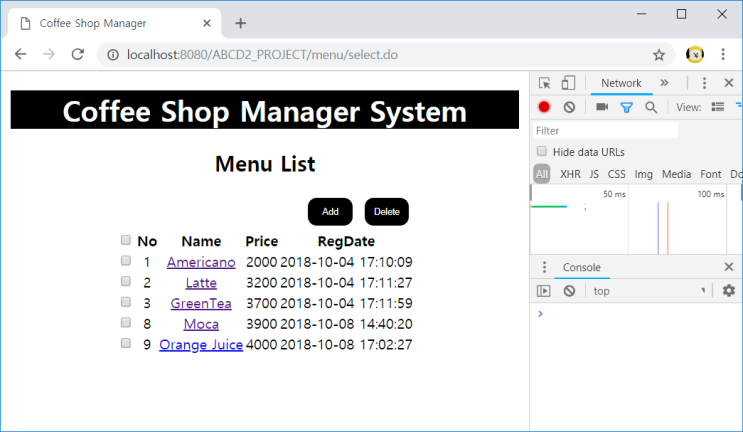
Task: Bookmark this page with the star icon
Action: pyautogui.click(x=659, y=55)
